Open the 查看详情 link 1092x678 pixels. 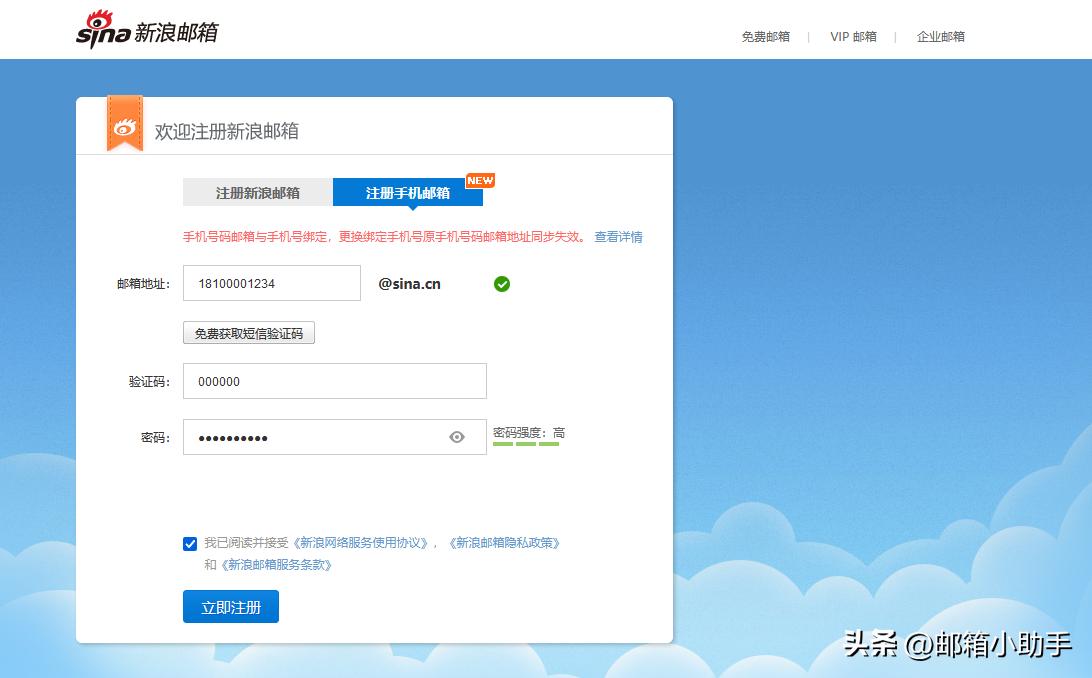pos(618,237)
